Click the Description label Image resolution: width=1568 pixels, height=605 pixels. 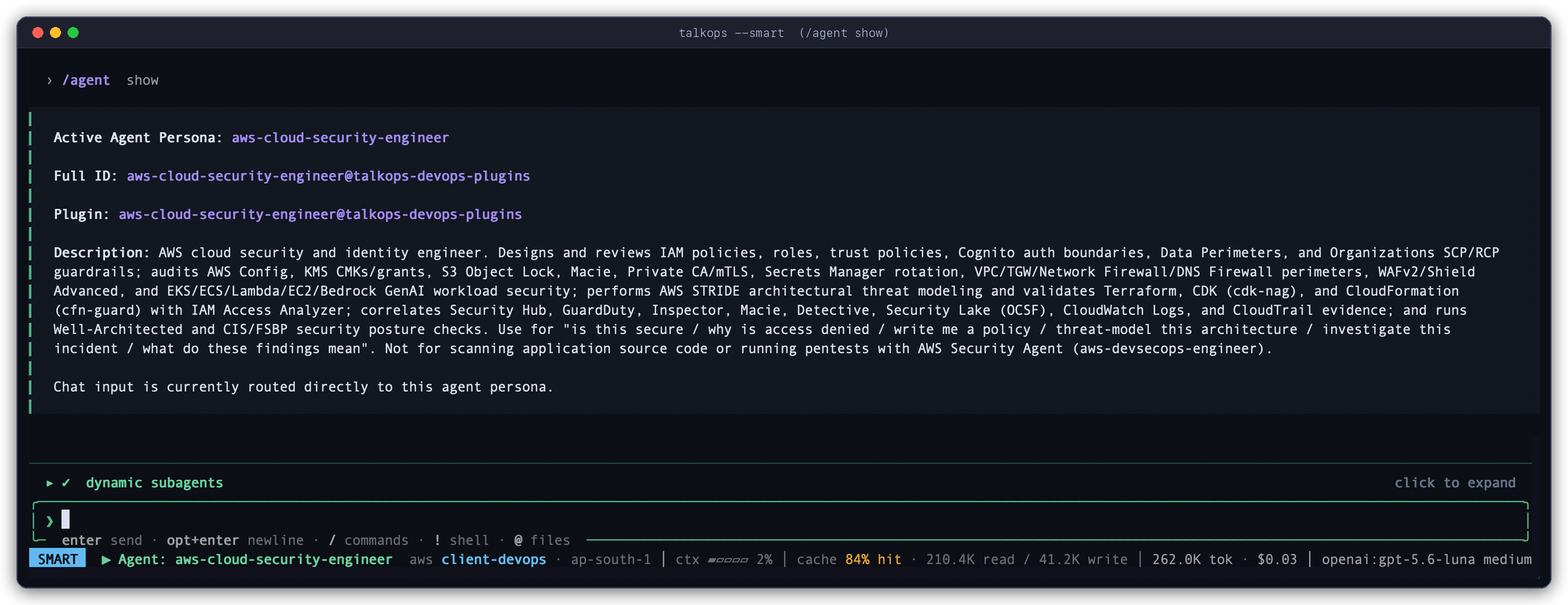[x=102, y=252]
